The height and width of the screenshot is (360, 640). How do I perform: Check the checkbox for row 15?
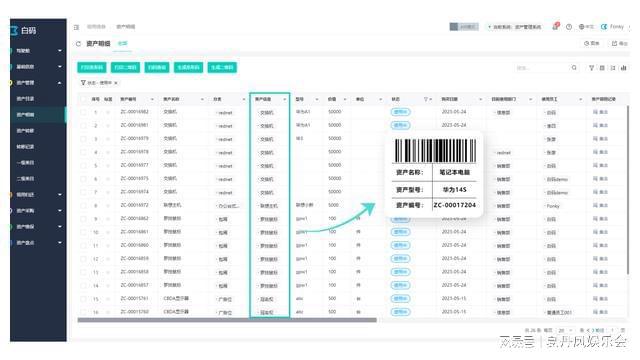tap(84, 299)
